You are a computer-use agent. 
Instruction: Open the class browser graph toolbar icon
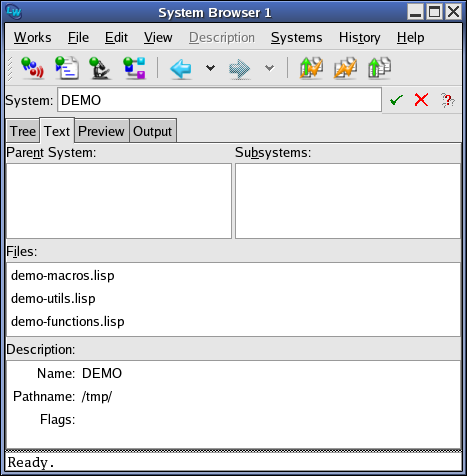pos(134,68)
